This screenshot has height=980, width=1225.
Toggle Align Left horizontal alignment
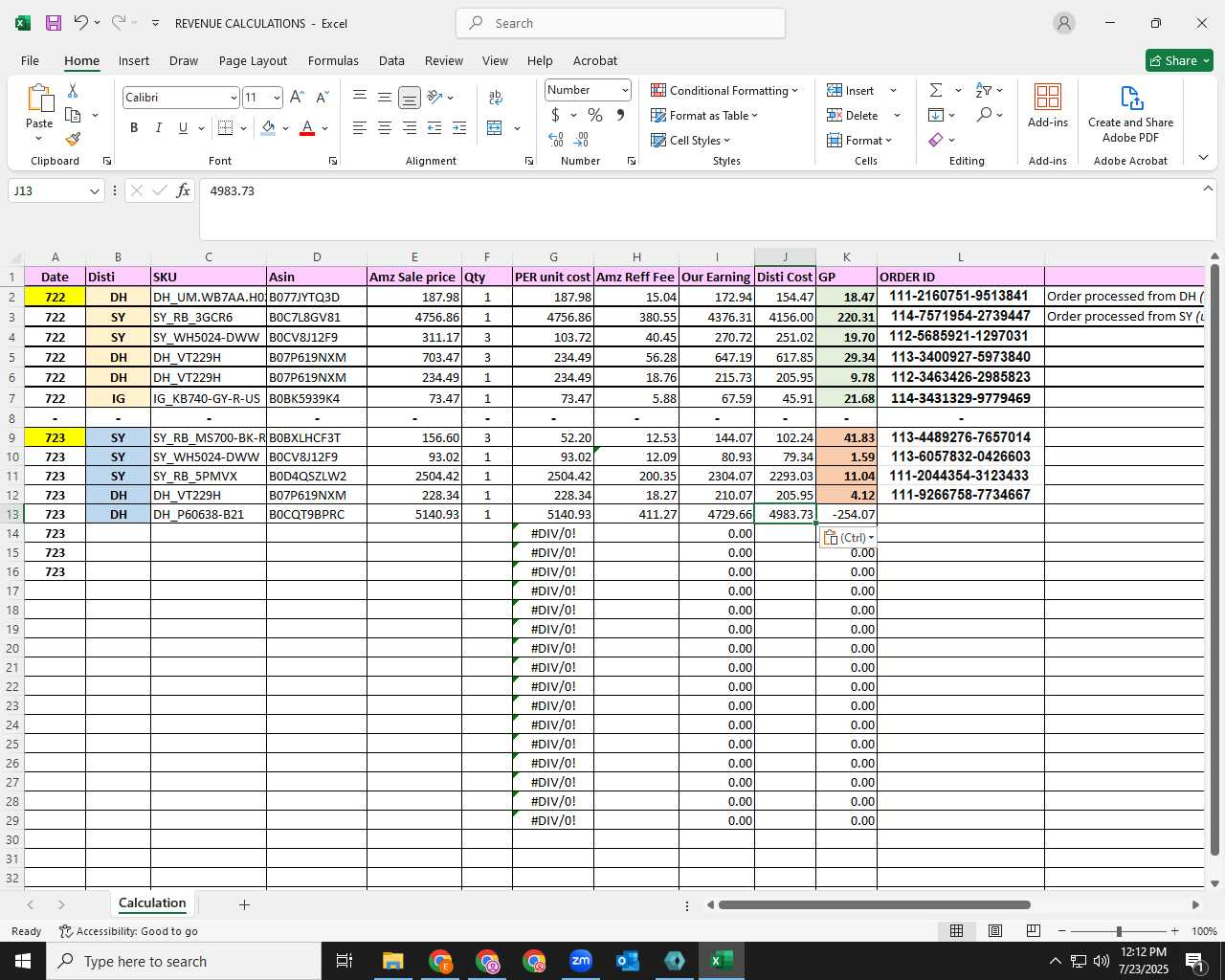(360, 128)
